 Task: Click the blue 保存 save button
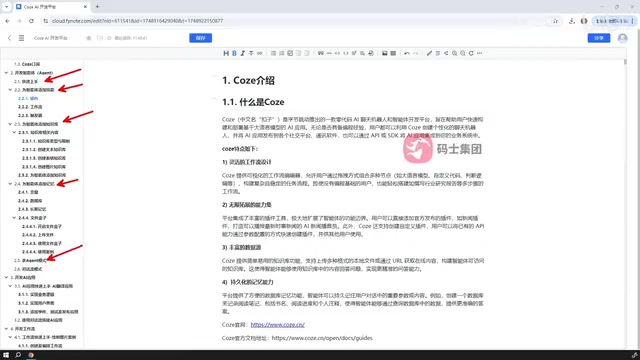pos(200,38)
